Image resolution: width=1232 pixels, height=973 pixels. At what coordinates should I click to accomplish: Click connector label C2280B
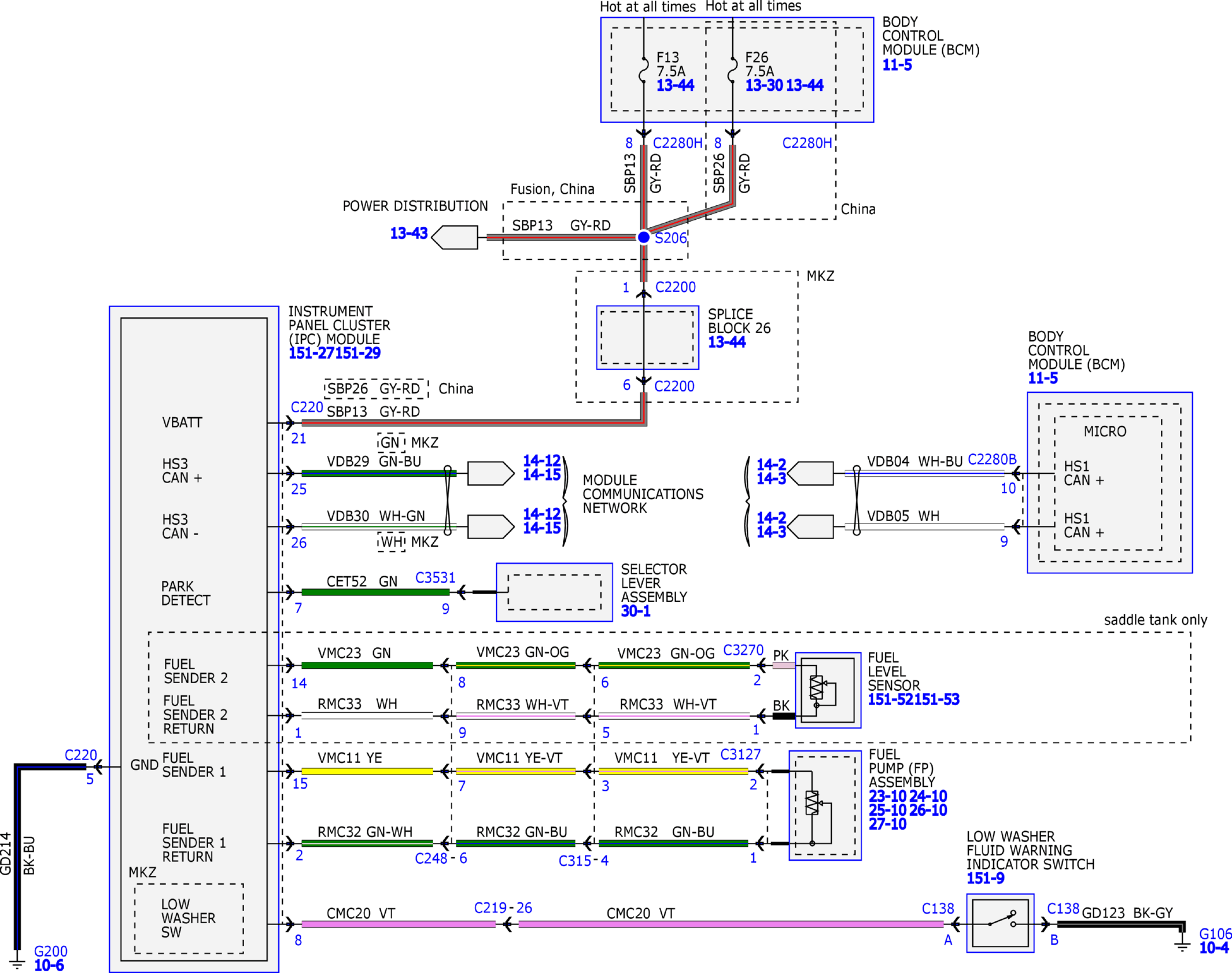coord(992,459)
